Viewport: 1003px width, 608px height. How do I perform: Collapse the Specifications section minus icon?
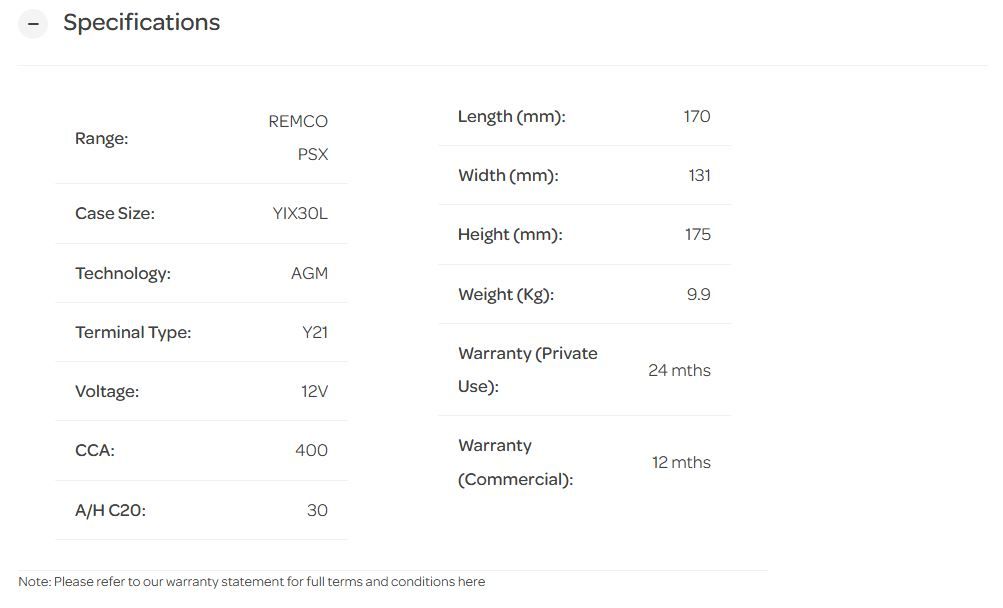pyautogui.click(x=33, y=24)
